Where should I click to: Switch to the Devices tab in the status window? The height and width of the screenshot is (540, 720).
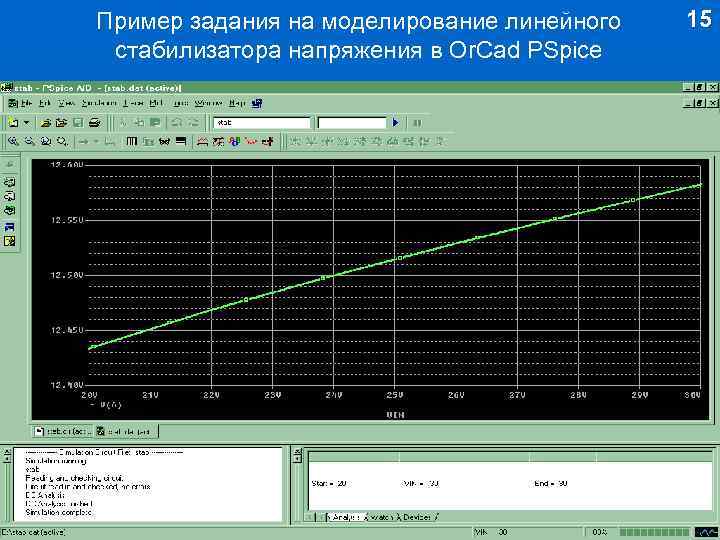[417, 517]
